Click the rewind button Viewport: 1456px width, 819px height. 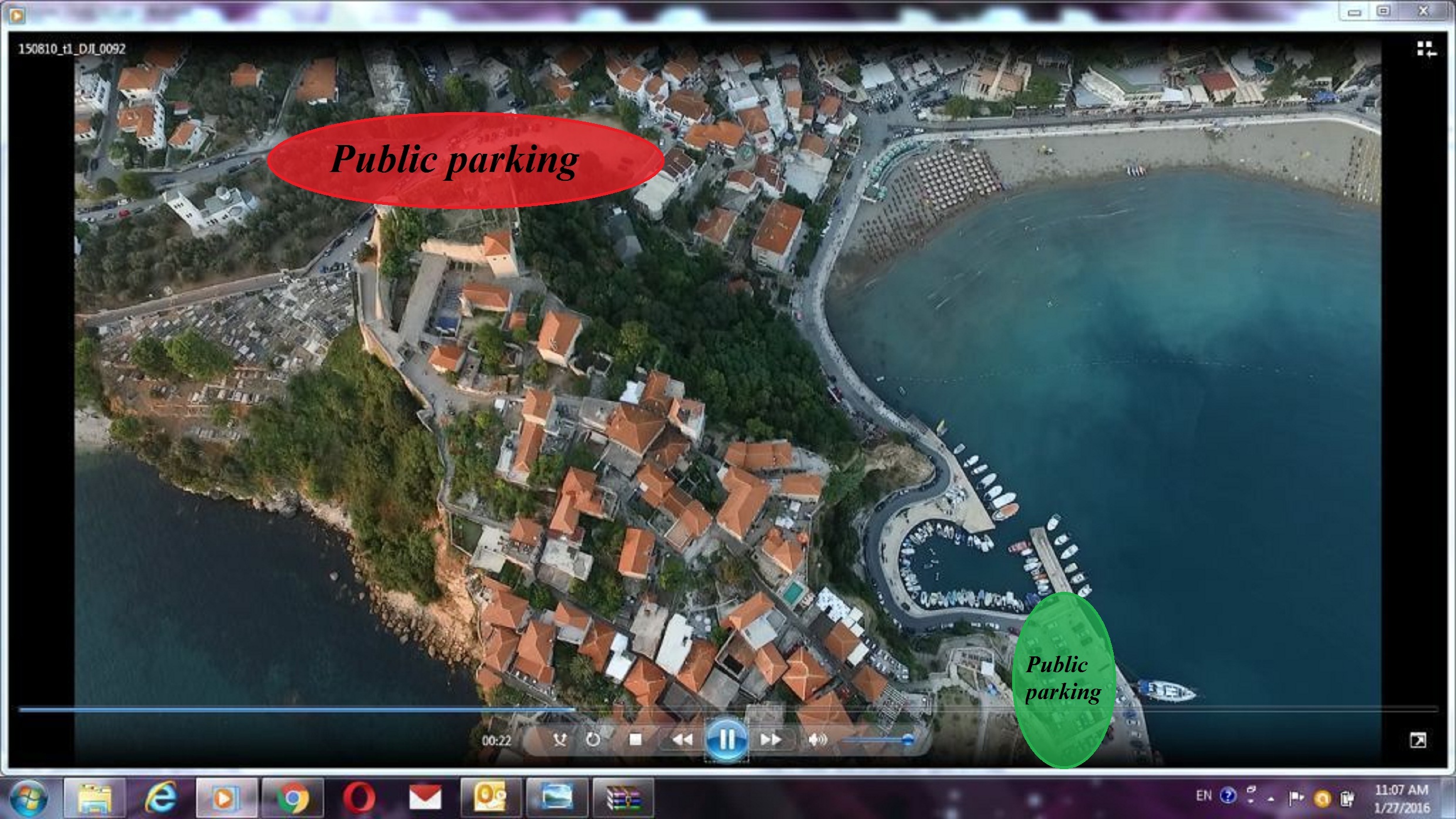pos(682,740)
